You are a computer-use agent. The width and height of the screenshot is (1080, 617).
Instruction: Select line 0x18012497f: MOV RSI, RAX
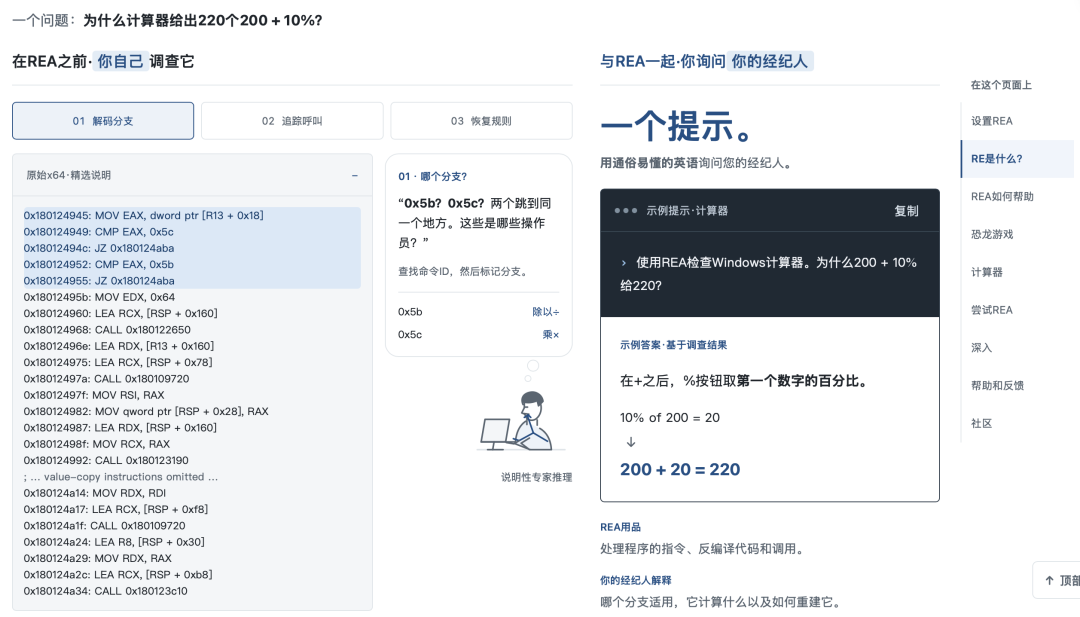pos(94,395)
